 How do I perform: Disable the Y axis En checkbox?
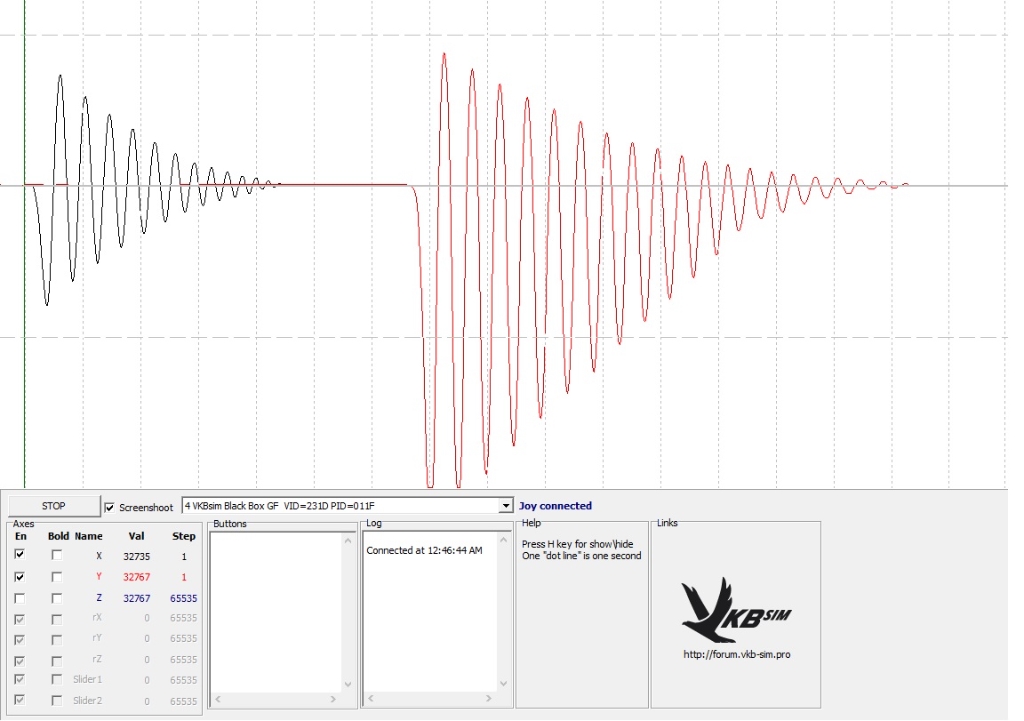point(19,577)
